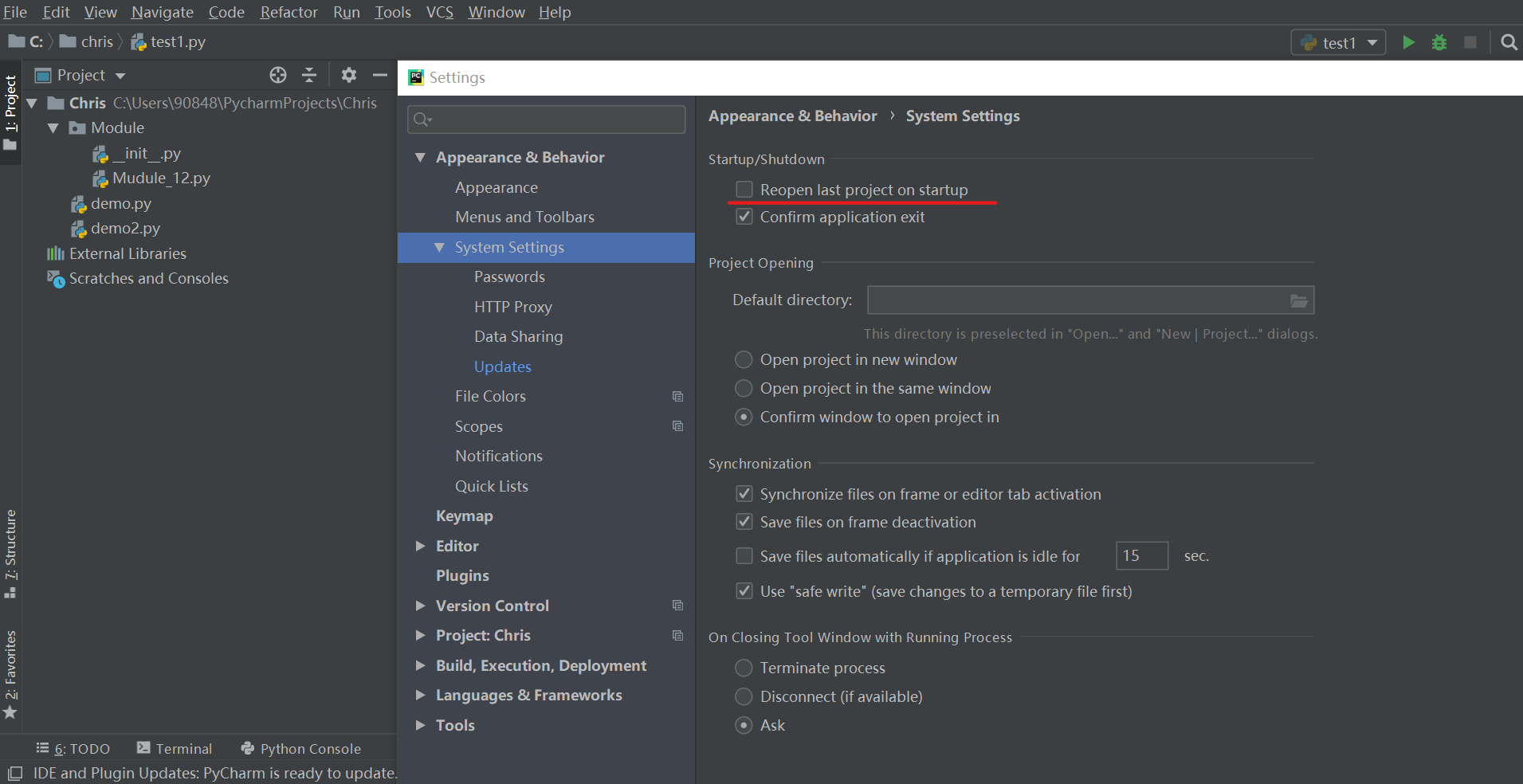1523x784 pixels.
Task: Open the Plugins settings page
Action: pos(462,575)
